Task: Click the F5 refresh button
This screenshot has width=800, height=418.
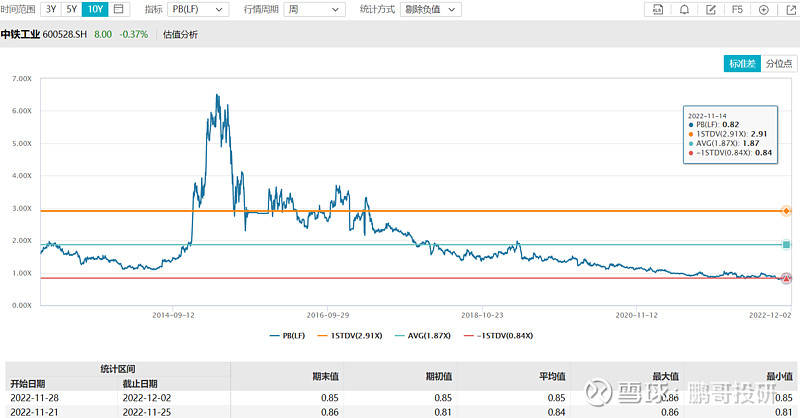Action: (737, 9)
